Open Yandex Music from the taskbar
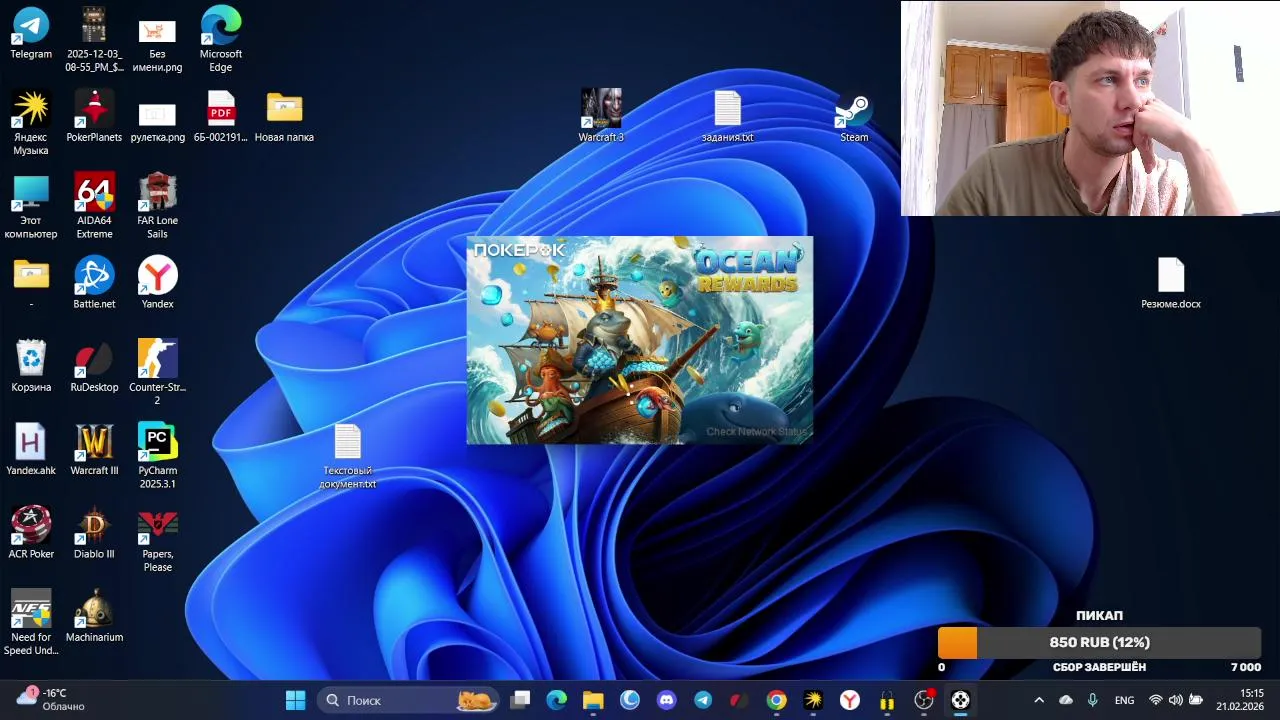 [x=813, y=700]
